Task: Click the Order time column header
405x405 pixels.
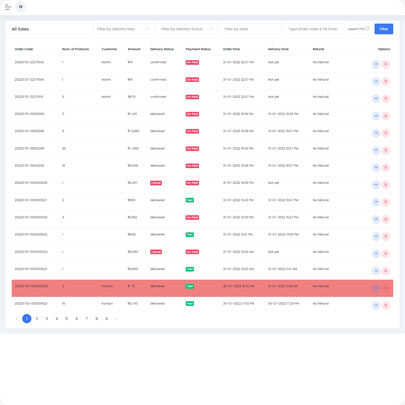Action: 231,49
